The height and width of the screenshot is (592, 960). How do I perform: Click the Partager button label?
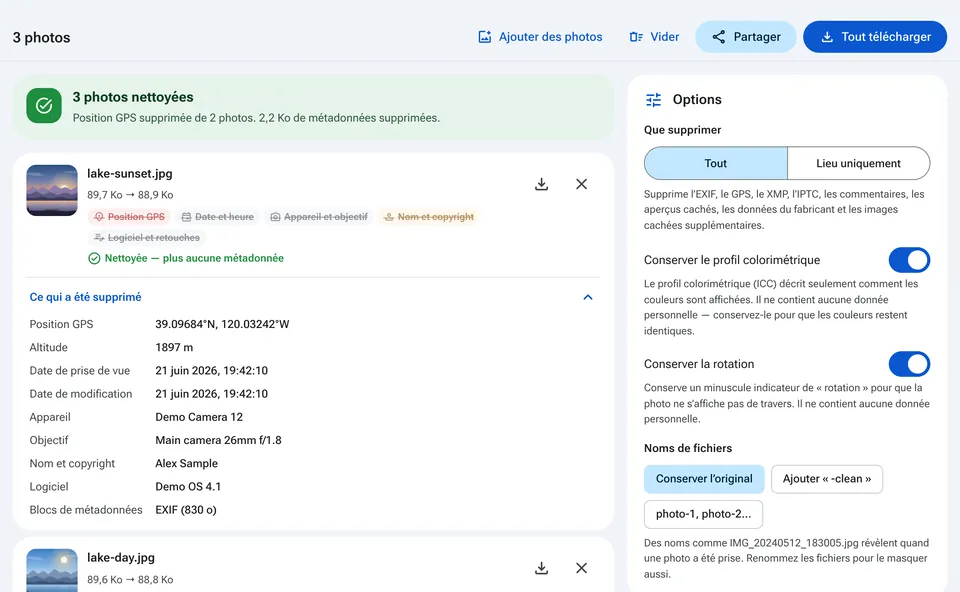757,37
